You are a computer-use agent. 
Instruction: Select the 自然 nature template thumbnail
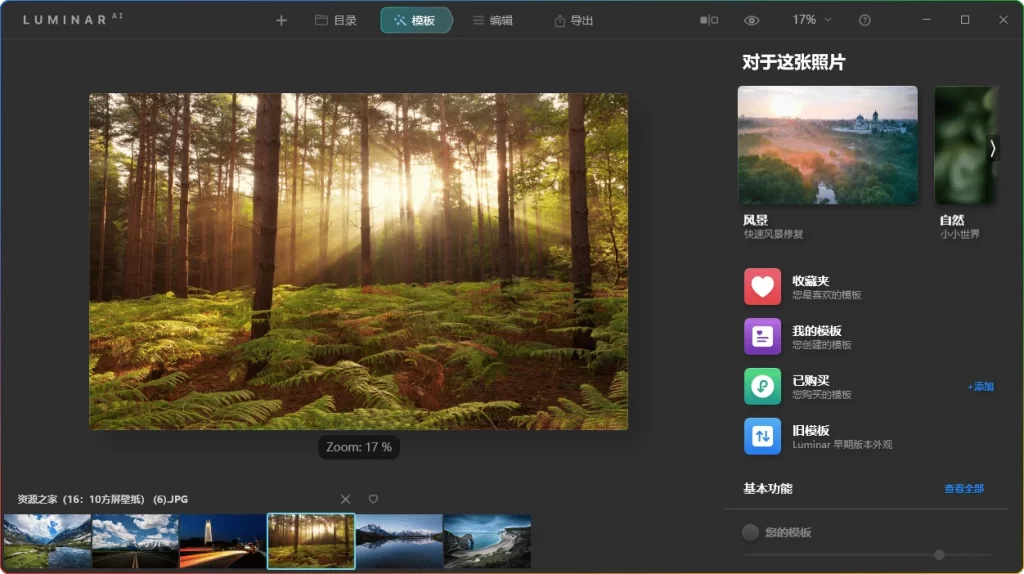tap(966, 145)
